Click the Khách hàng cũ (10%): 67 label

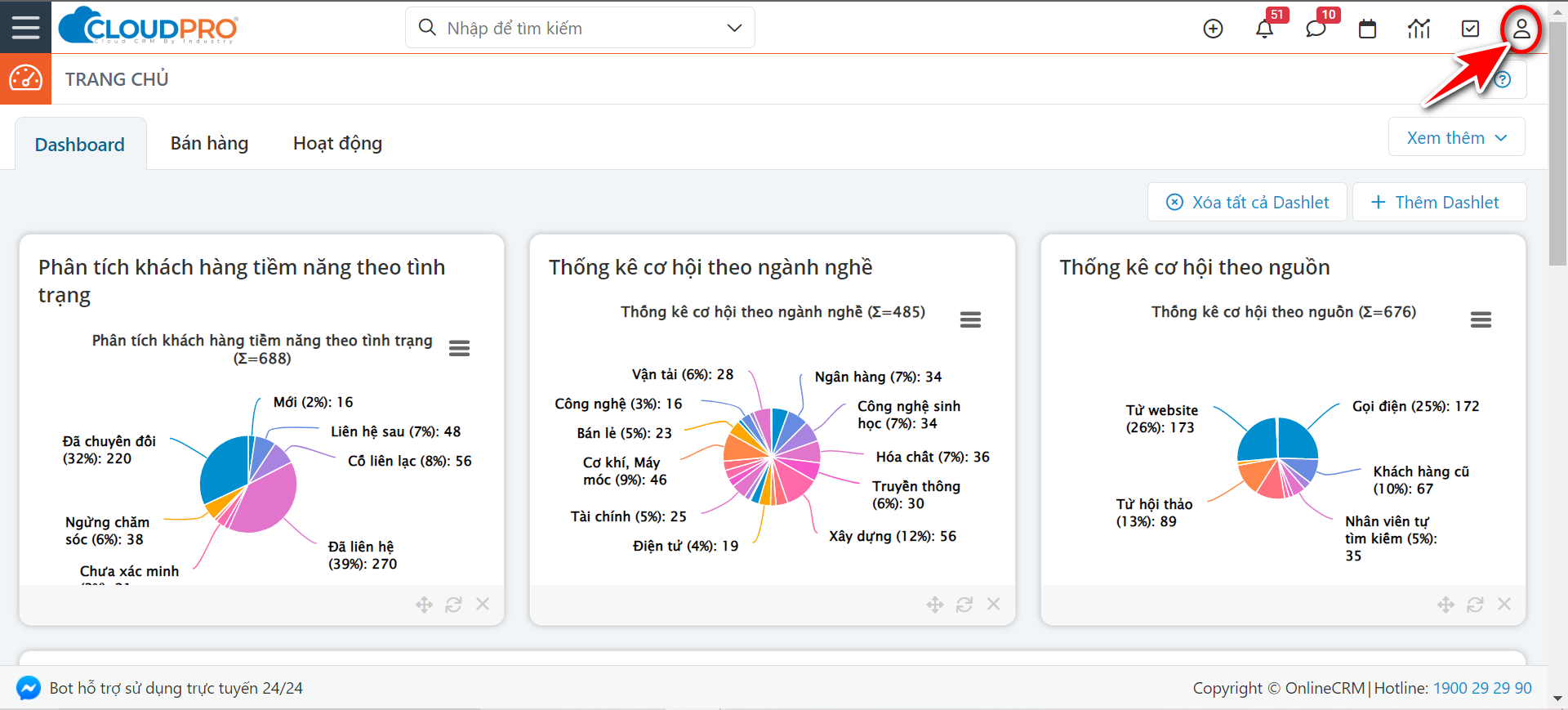pyautogui.click(x=1420, y=480)
